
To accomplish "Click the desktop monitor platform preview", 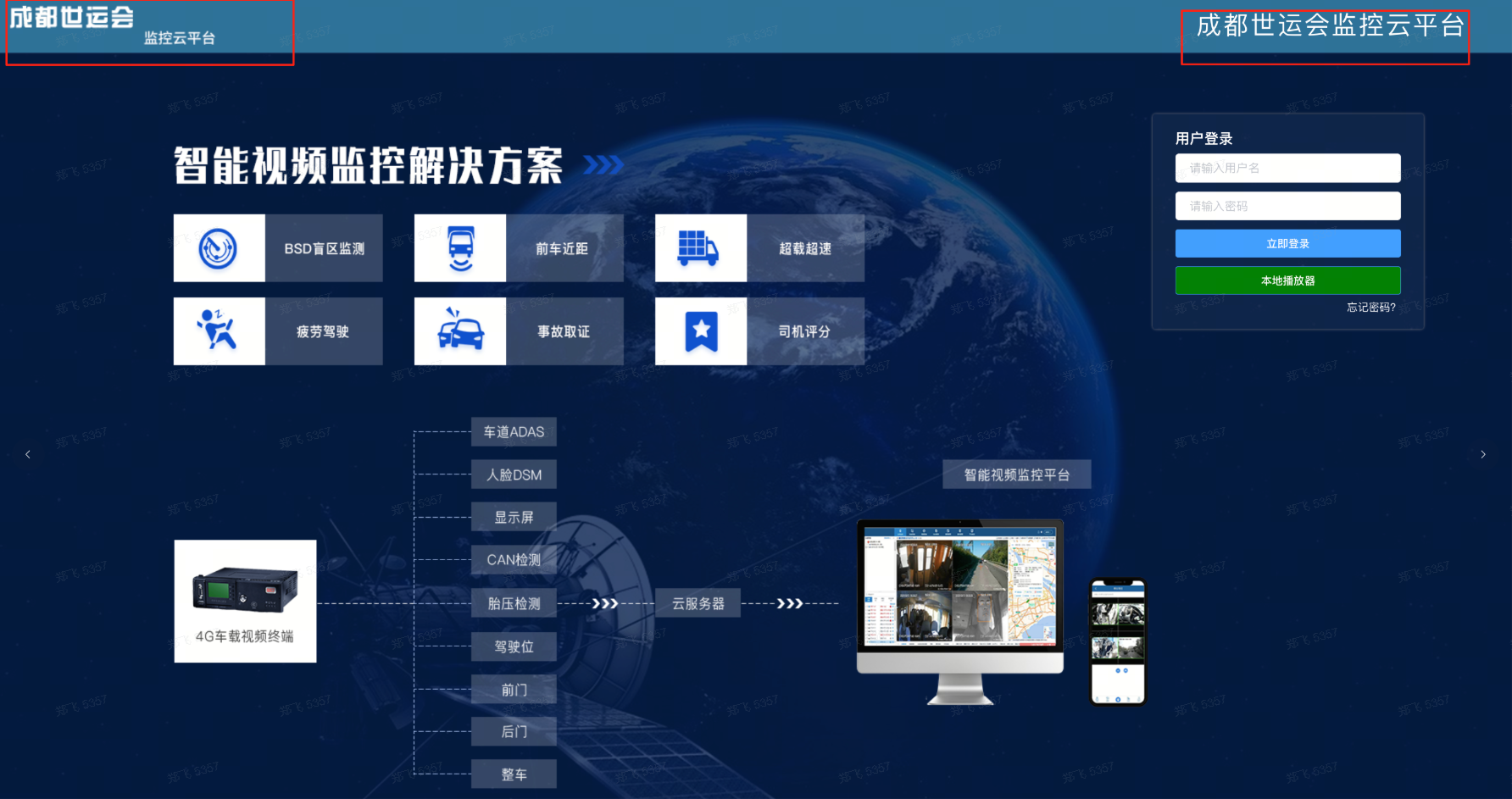I will point(959,596).
